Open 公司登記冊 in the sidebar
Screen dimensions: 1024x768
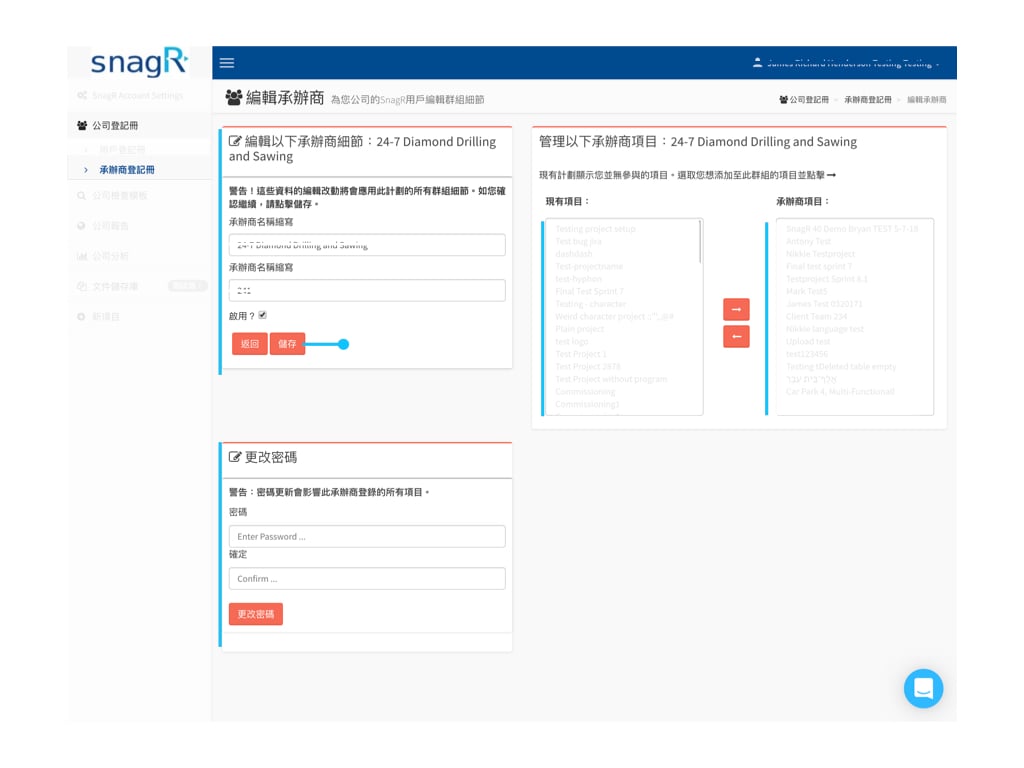[x=115, y=125]
